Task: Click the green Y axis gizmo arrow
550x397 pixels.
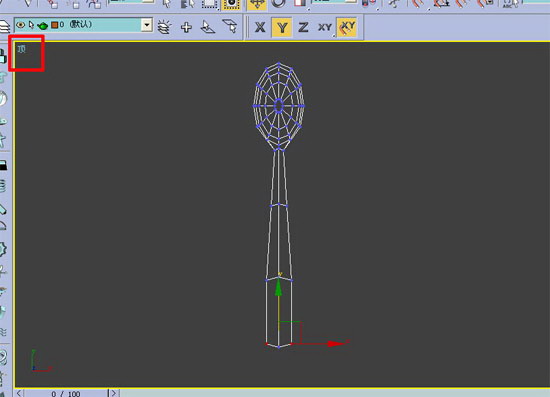Action: coord(278,288)
